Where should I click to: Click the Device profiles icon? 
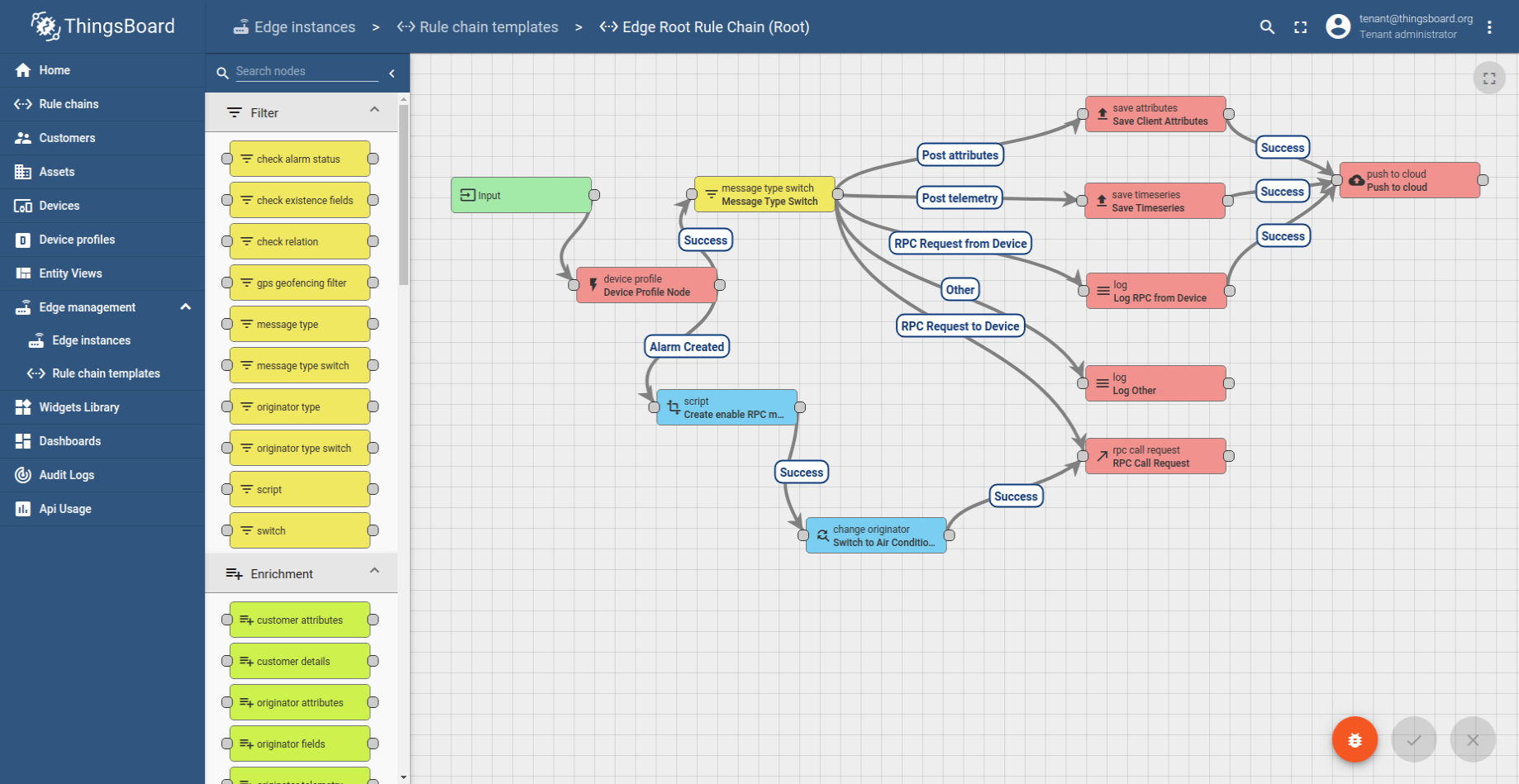[x=23, y=240]
